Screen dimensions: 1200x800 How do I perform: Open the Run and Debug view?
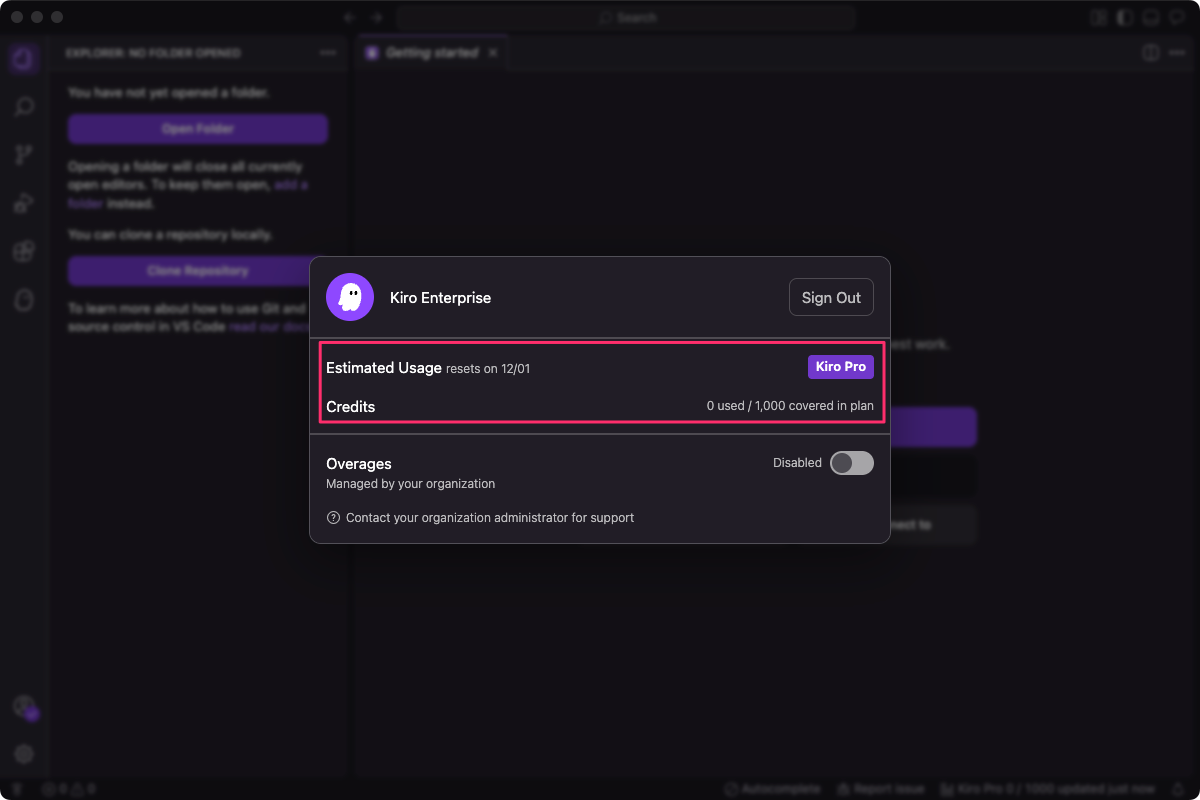(24, 203)
